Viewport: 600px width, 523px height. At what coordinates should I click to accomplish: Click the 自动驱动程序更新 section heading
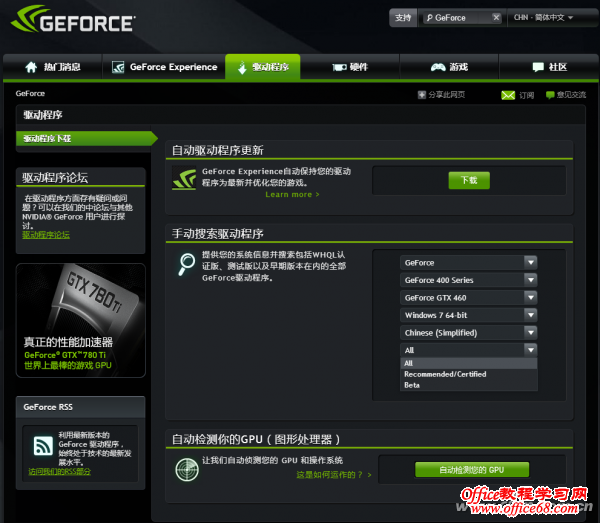click(x=217, y=150)
